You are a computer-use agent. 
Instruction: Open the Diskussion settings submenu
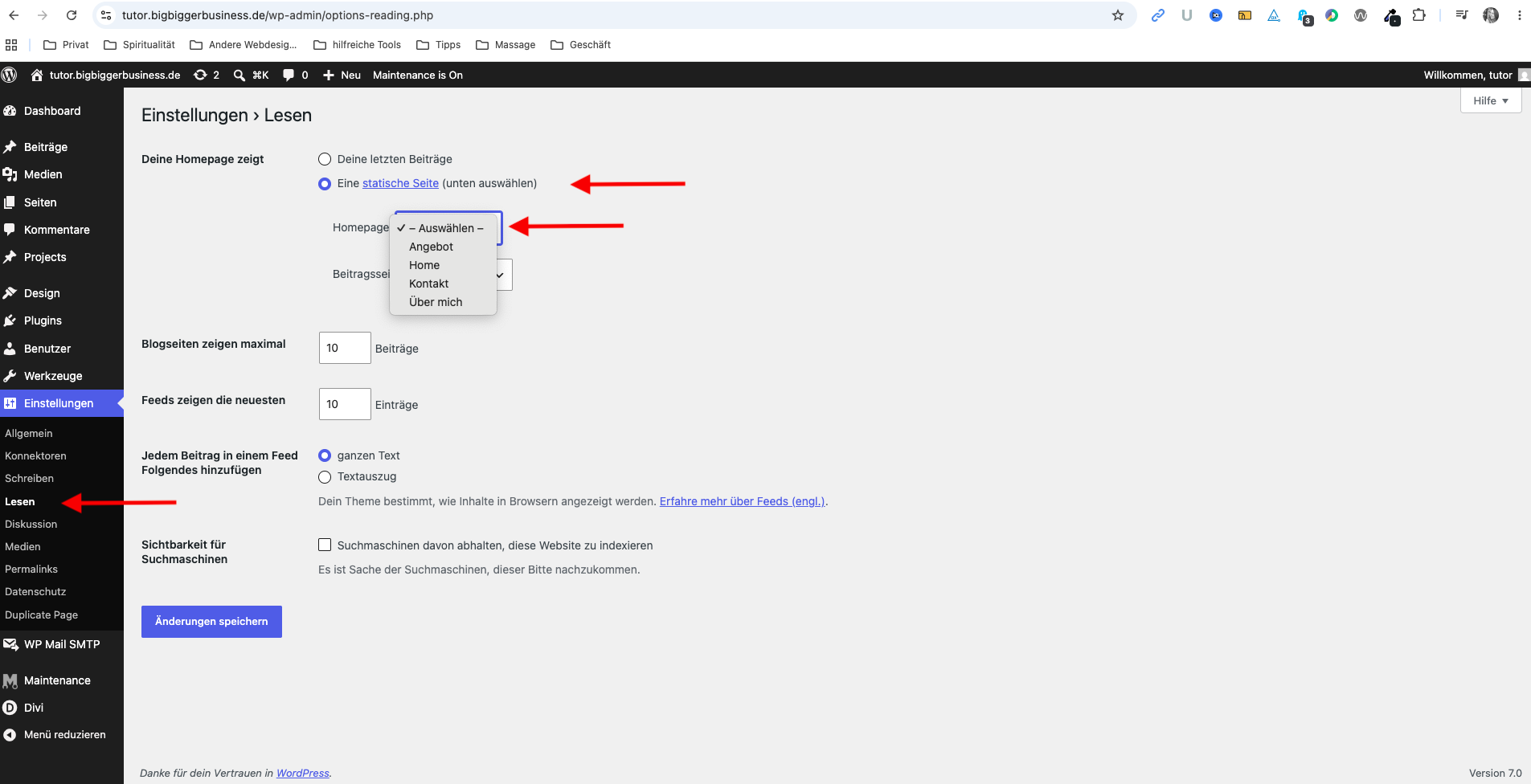coord(31,524)
